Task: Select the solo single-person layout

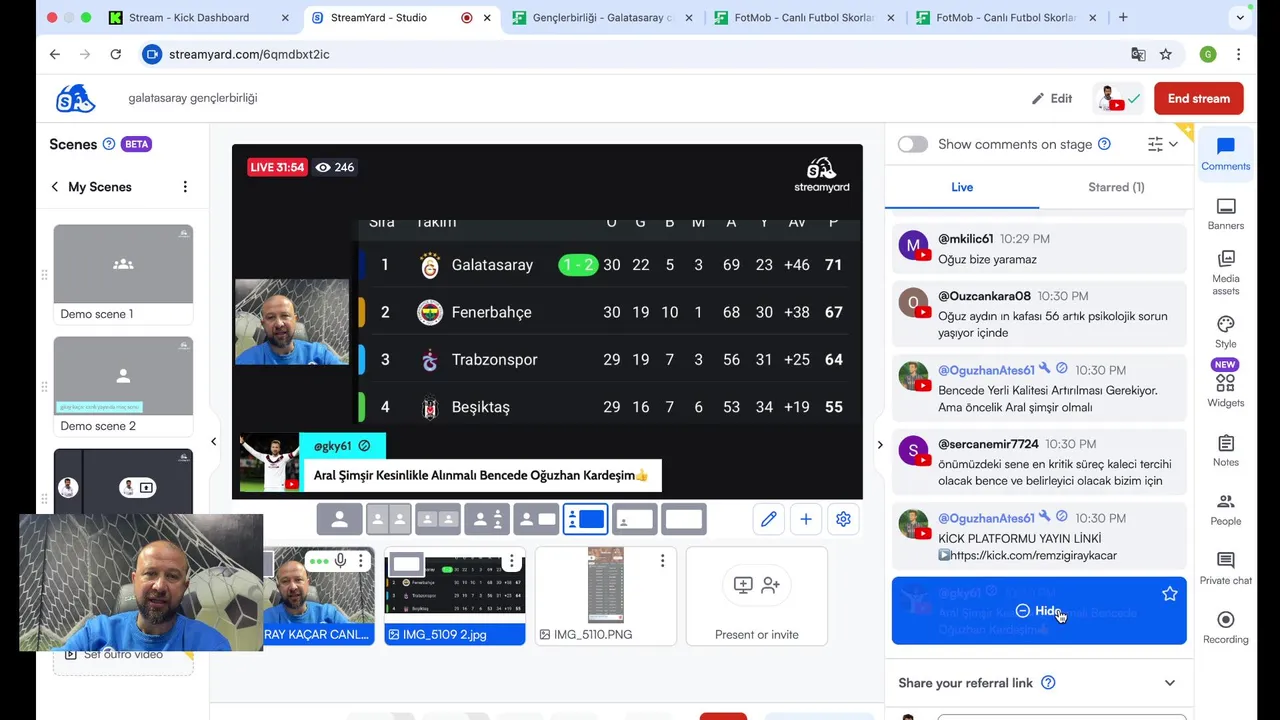Action: 339,519
